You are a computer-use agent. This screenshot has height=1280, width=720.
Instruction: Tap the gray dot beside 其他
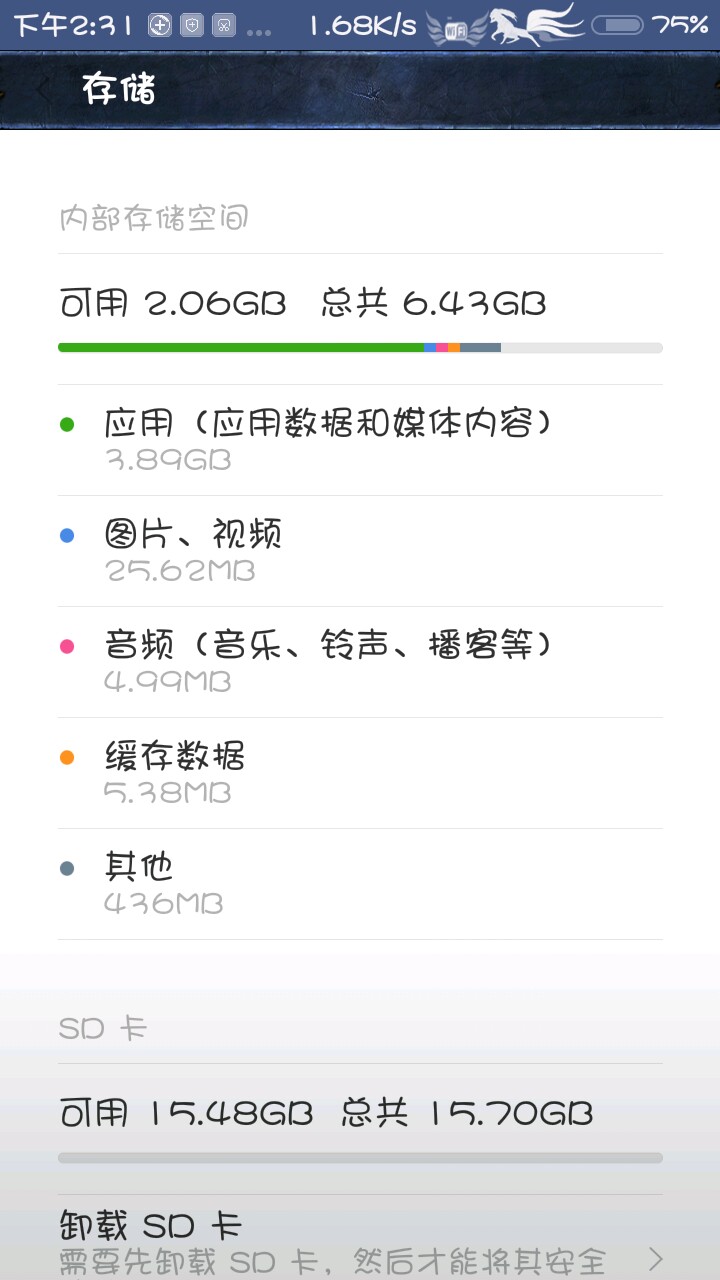pyautogui.click(x=67, y=868)
